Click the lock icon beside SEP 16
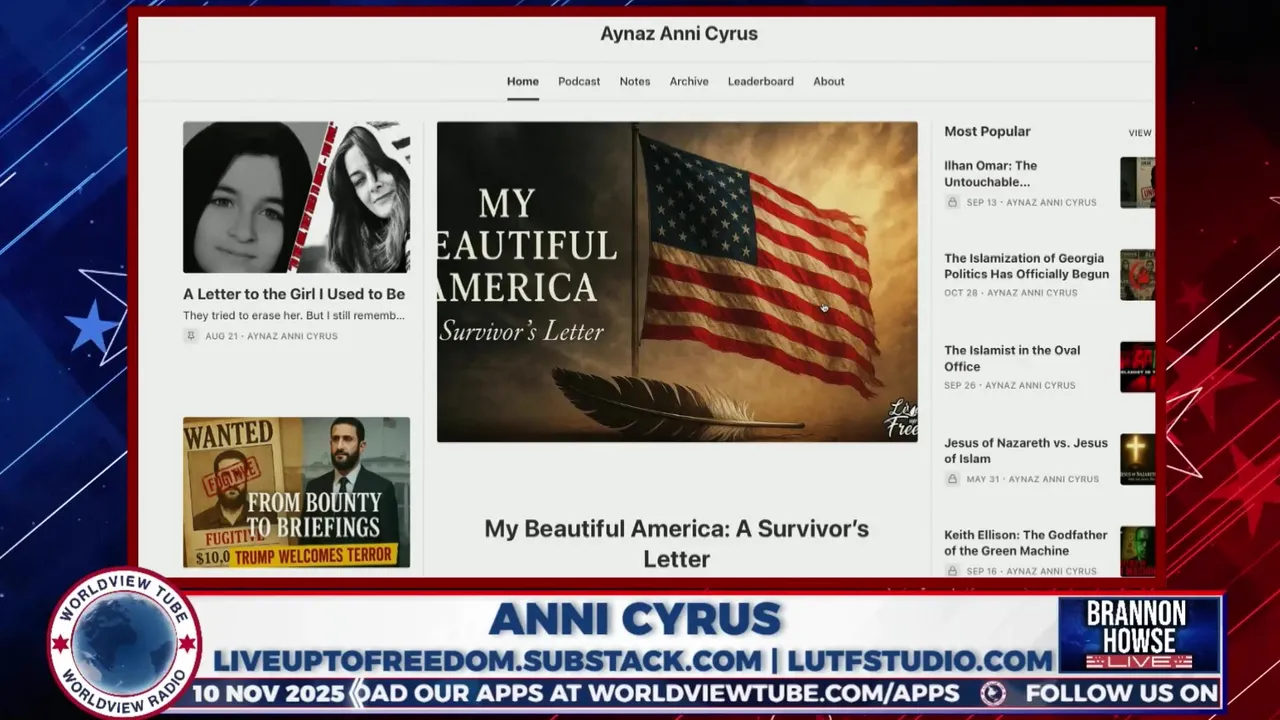The width and height of the screenshot is (1280, 720). (953, 571)
